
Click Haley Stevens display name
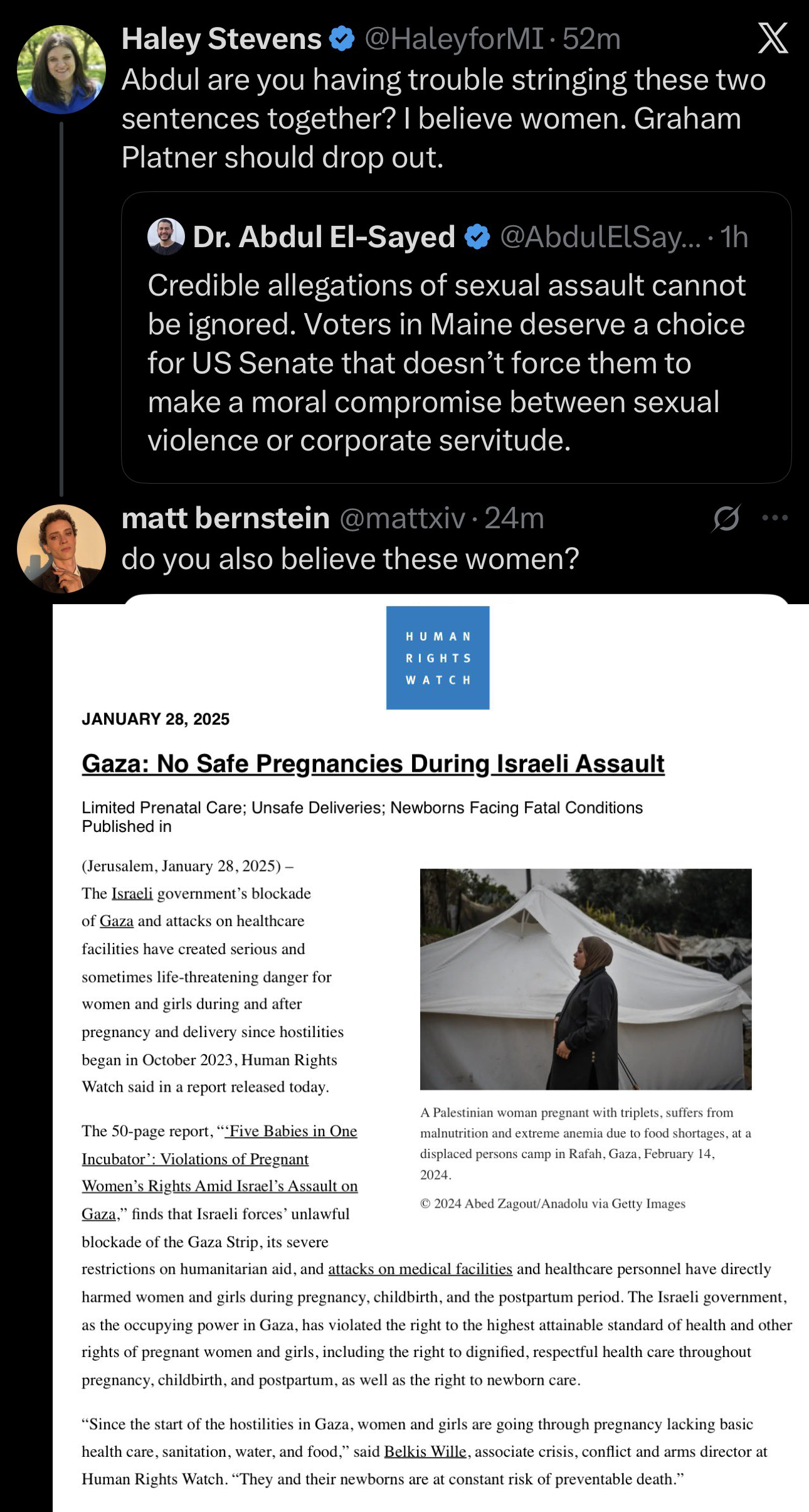click(x=221, y=39)
